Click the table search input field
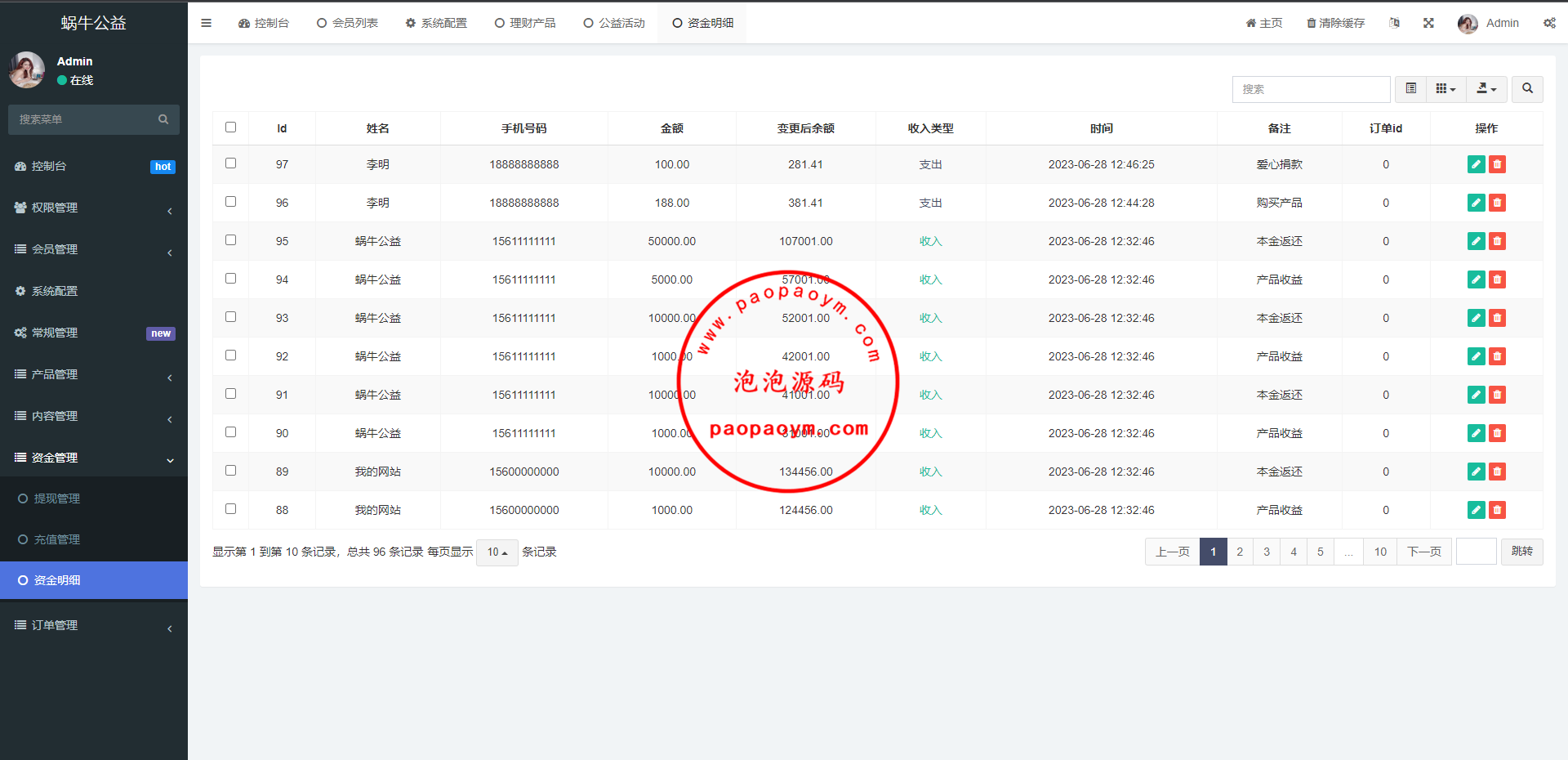The width and height of the screenshot is (1568, 760). coord(1311,89)
